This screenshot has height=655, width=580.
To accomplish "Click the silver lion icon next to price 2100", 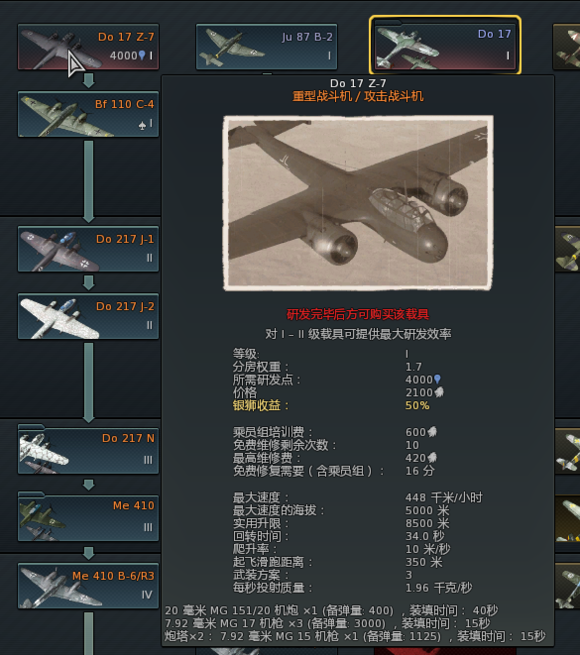I will point(439,392).
